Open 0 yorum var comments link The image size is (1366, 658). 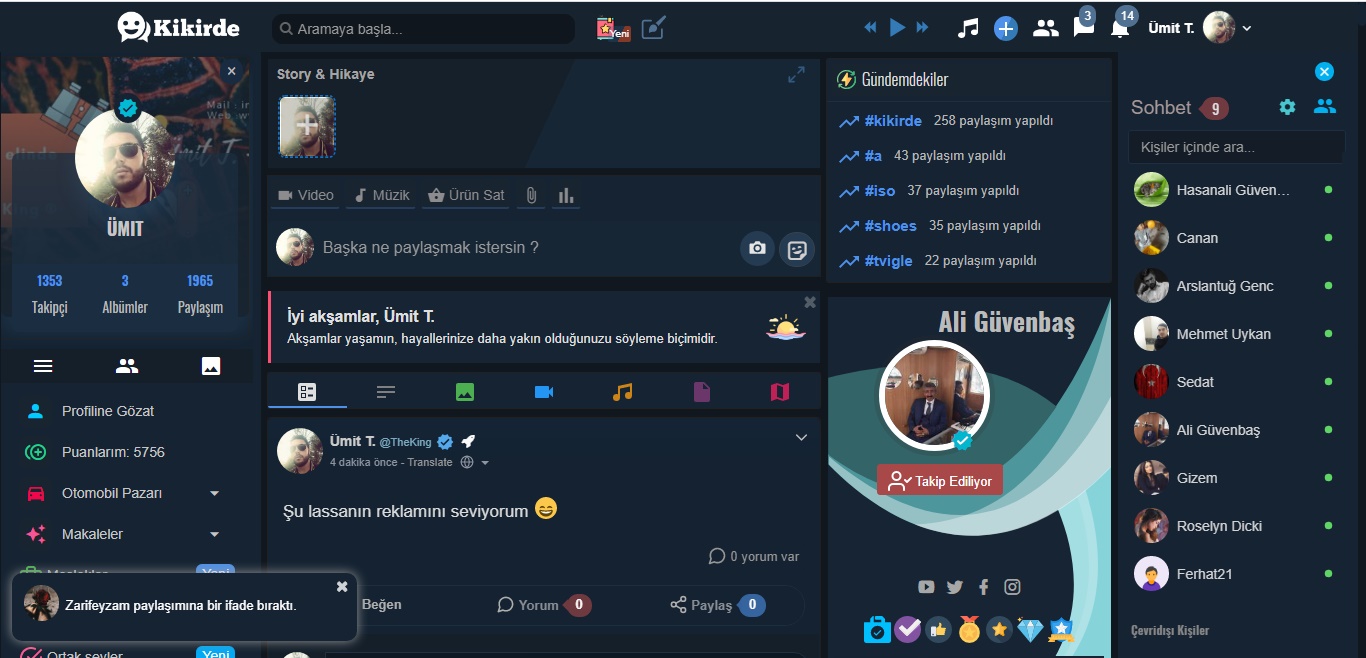[754, 556]
